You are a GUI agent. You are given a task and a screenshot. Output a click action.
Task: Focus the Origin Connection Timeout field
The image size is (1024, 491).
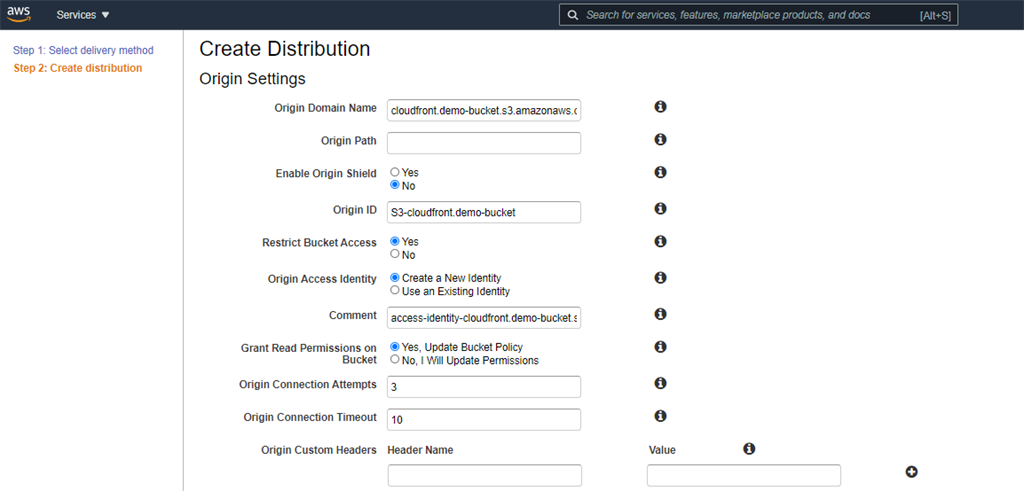tap(484, 420)
